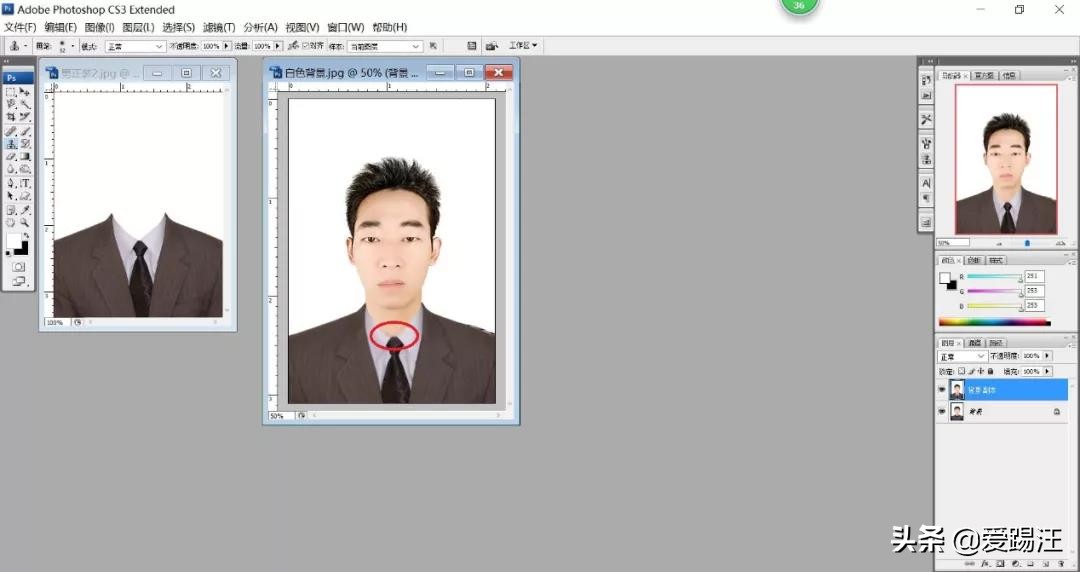Screen dimensions: 1080x572
Task: Click the navigator preview thumbnail
Action: coord(1005,160)
